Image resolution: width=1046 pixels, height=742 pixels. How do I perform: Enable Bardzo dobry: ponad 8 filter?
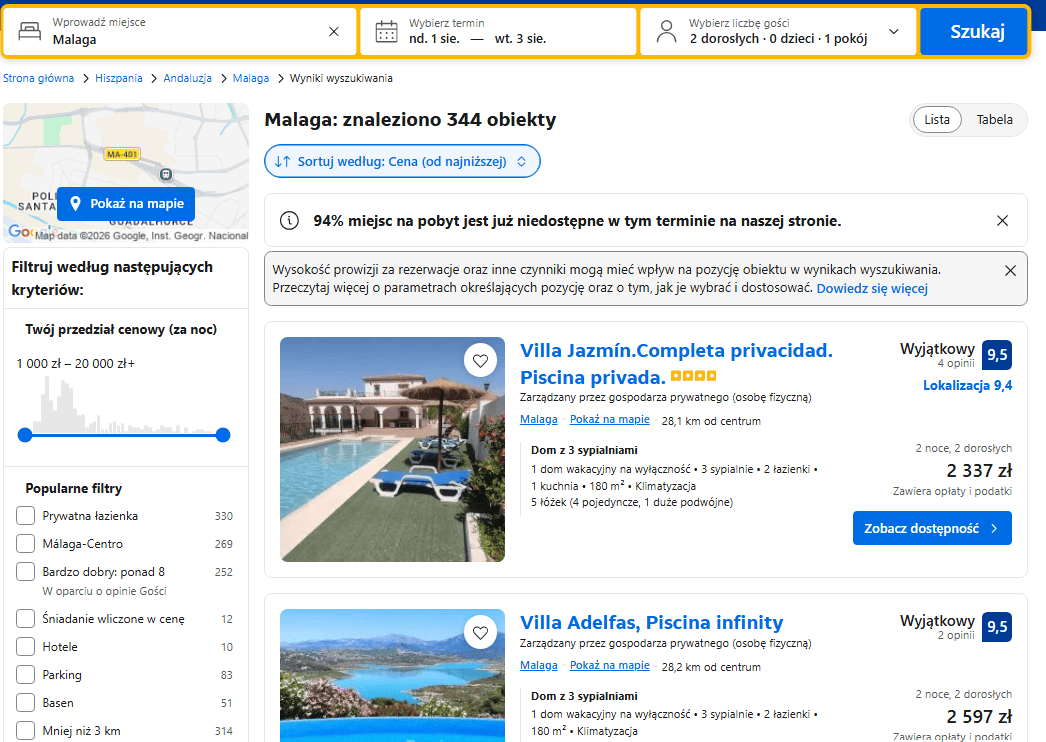coord(25,572)
